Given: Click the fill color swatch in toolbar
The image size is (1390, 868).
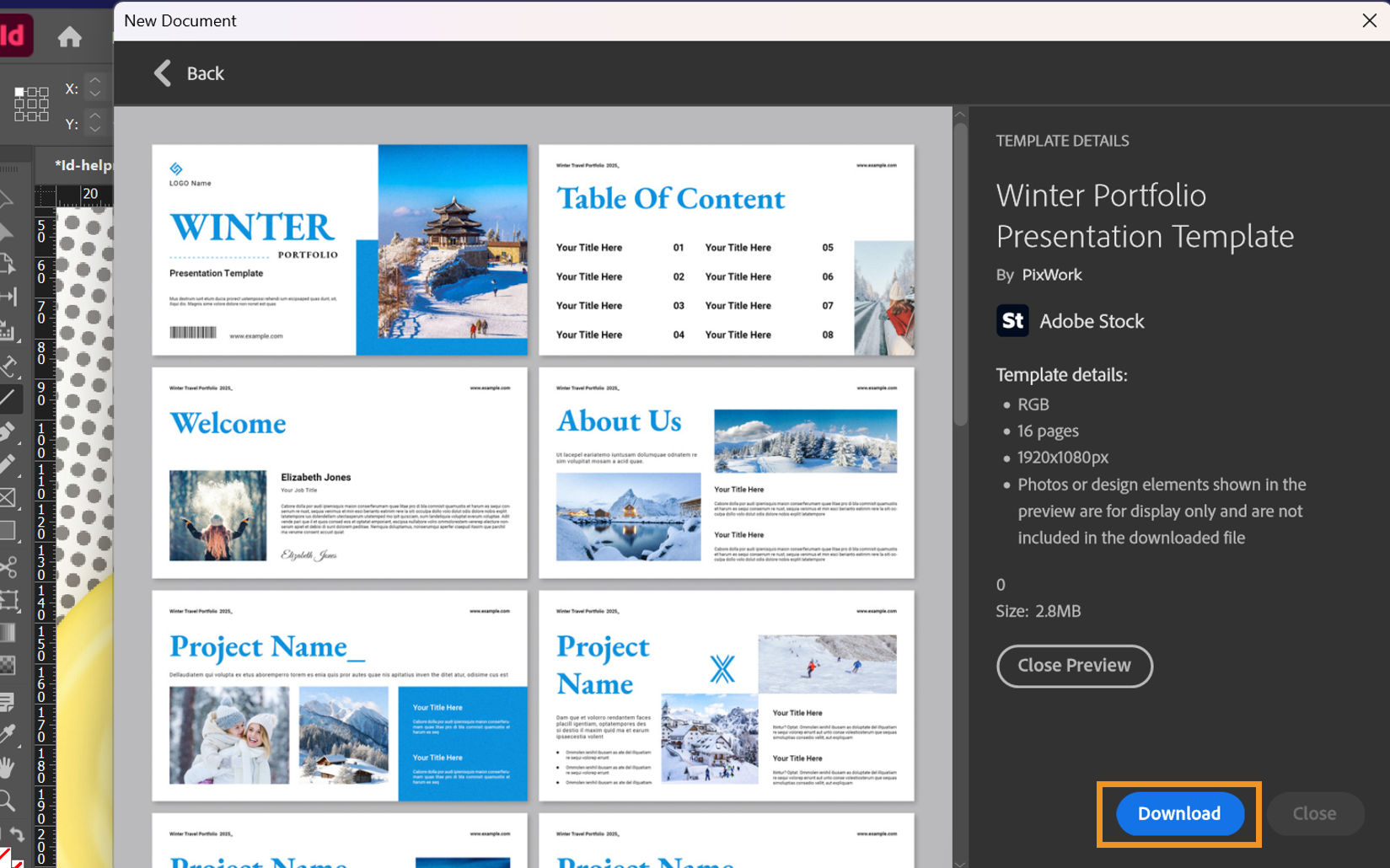Looking at the screenshot, I should [6, 859].
